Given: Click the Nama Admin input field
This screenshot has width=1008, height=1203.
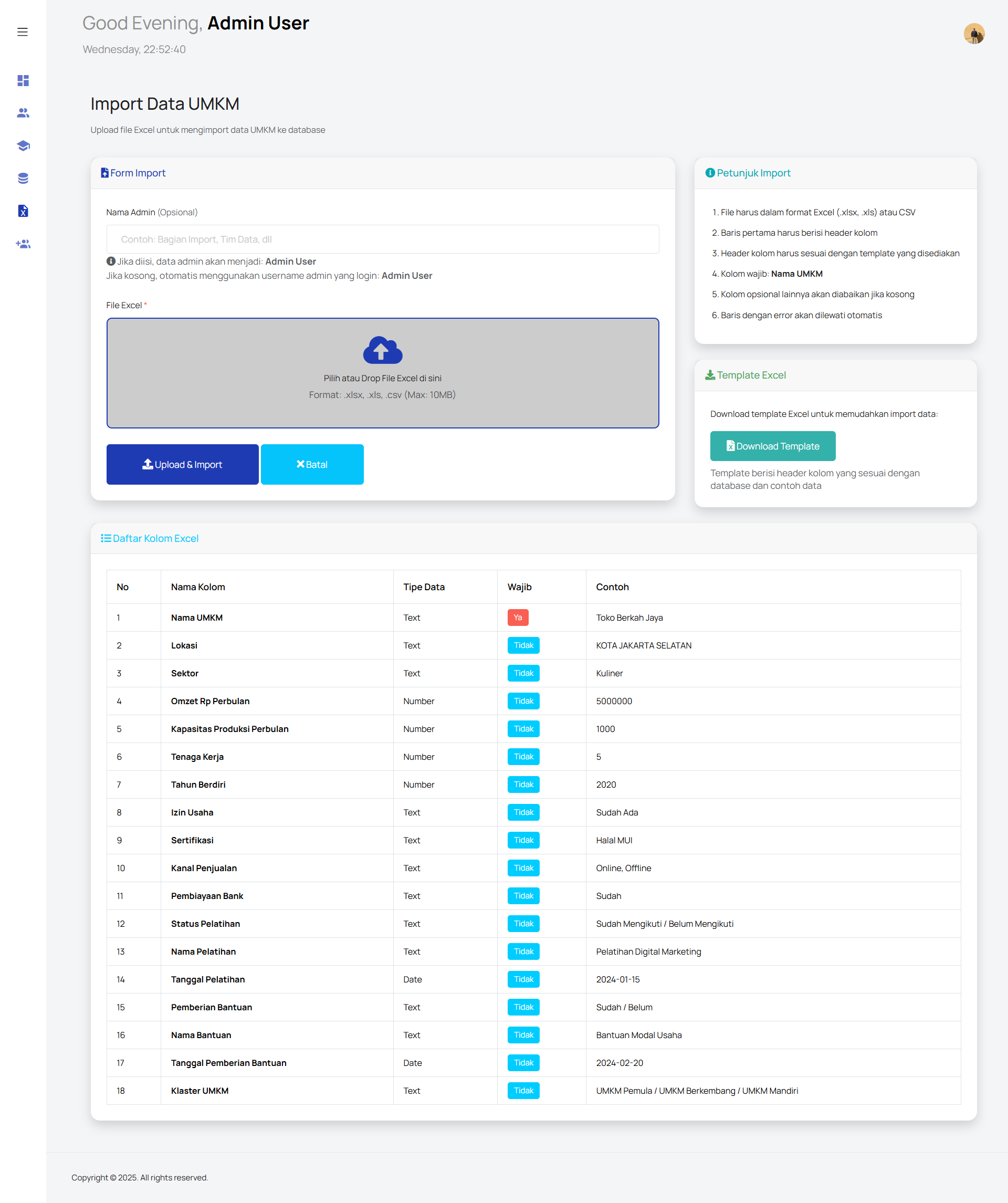Looking at the screenshot, I should [x=383, y=239].
